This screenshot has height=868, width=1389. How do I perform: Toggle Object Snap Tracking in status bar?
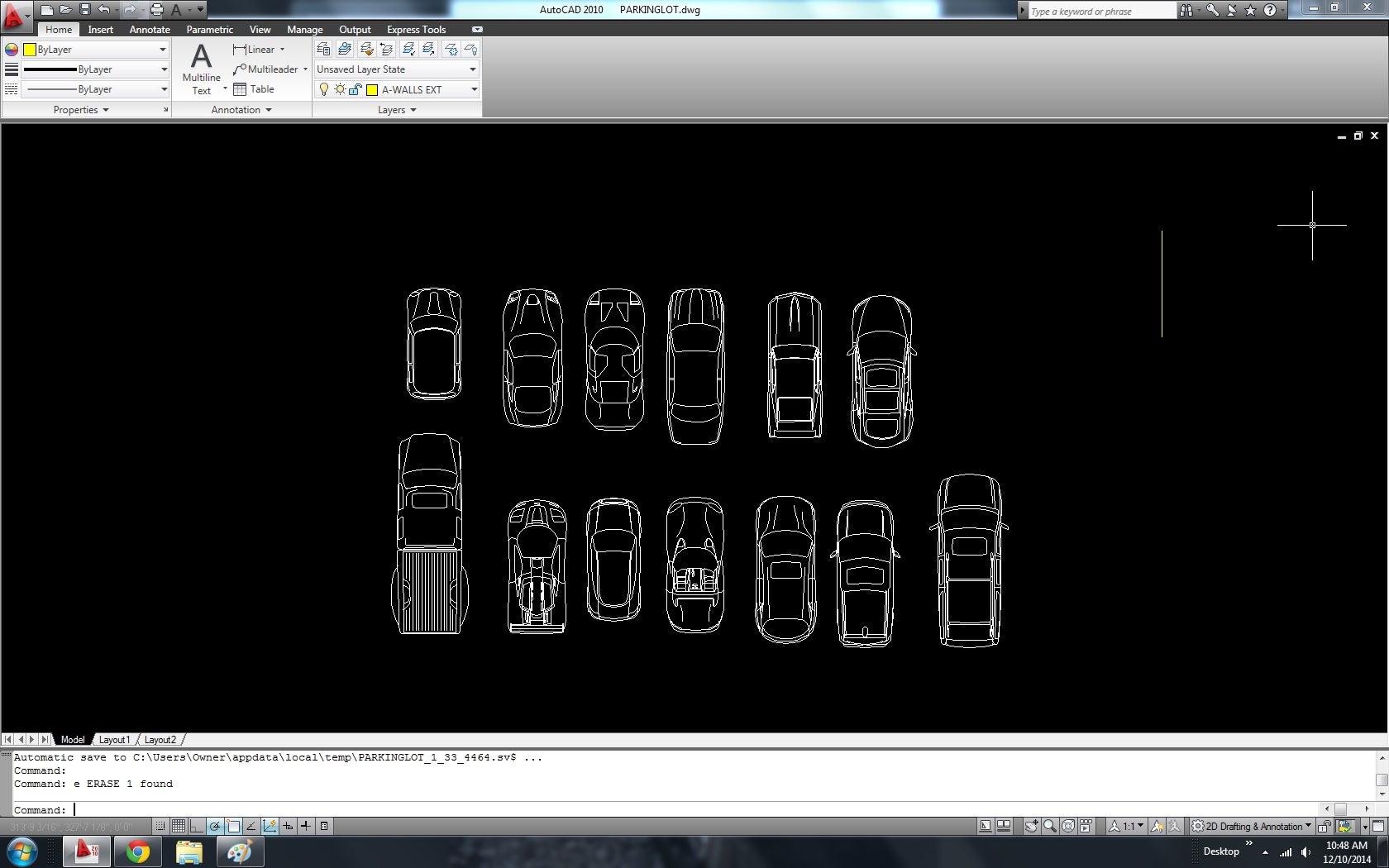251,826
